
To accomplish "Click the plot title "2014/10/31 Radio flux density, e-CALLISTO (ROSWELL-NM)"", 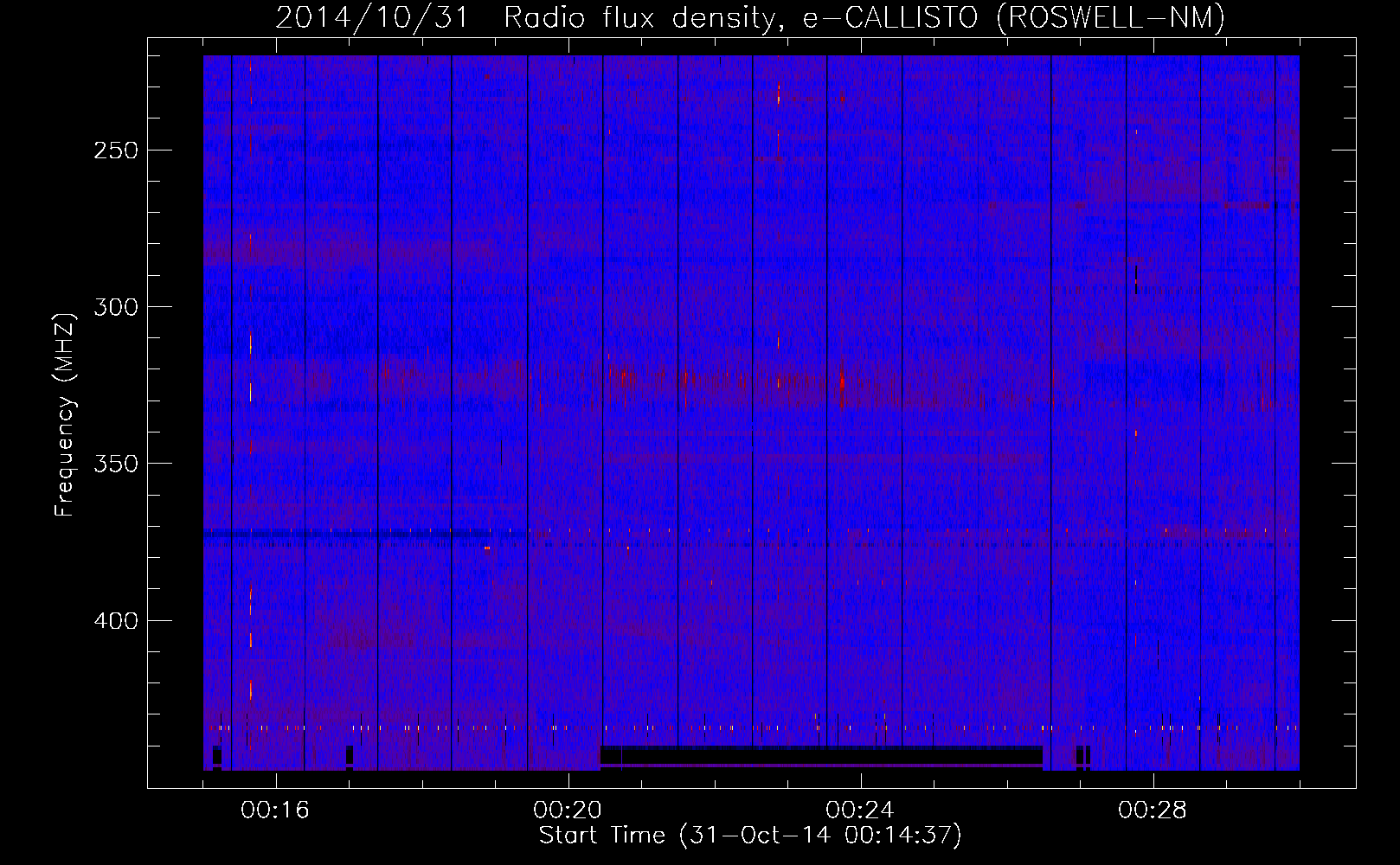I will 750,17.
